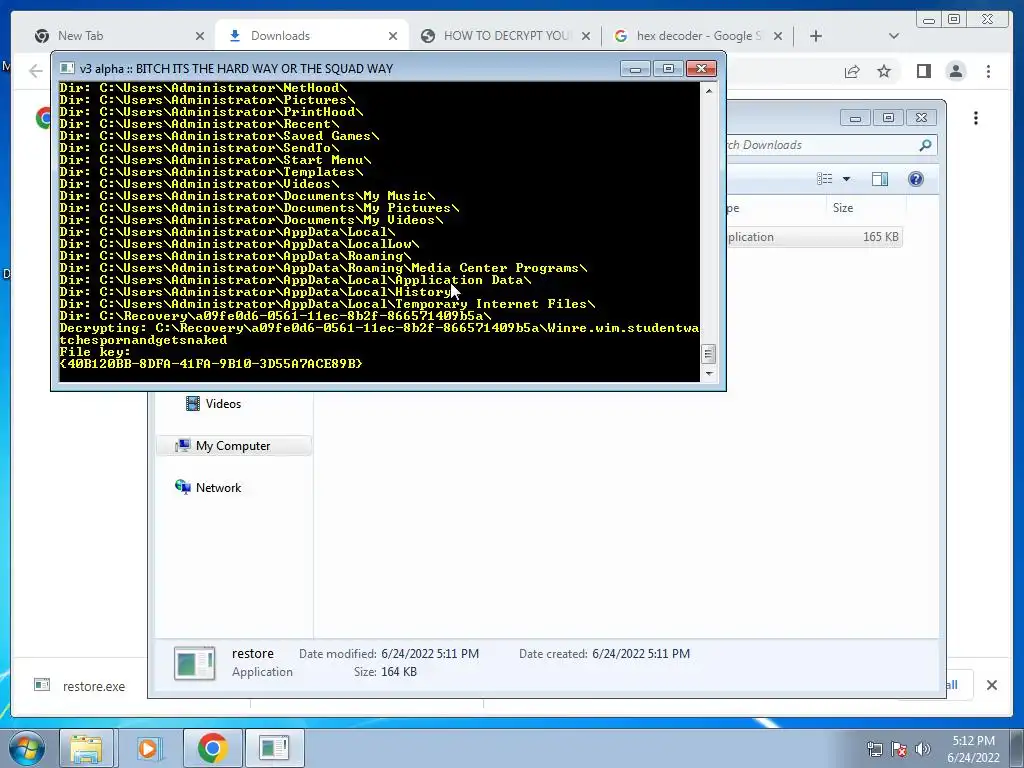Screen dimensions: 1024x768
Task: Select Network in navigation pane
Action: (208, 487)
